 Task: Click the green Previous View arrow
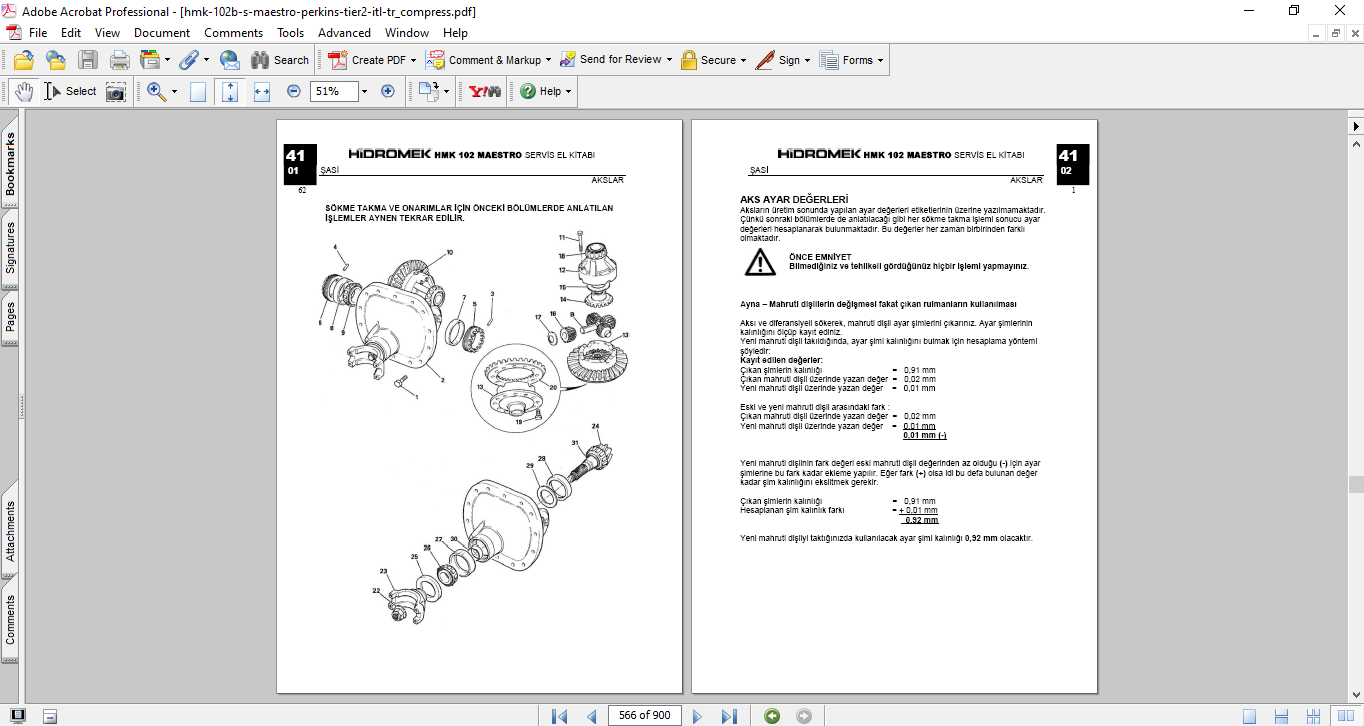click(771, 716)
